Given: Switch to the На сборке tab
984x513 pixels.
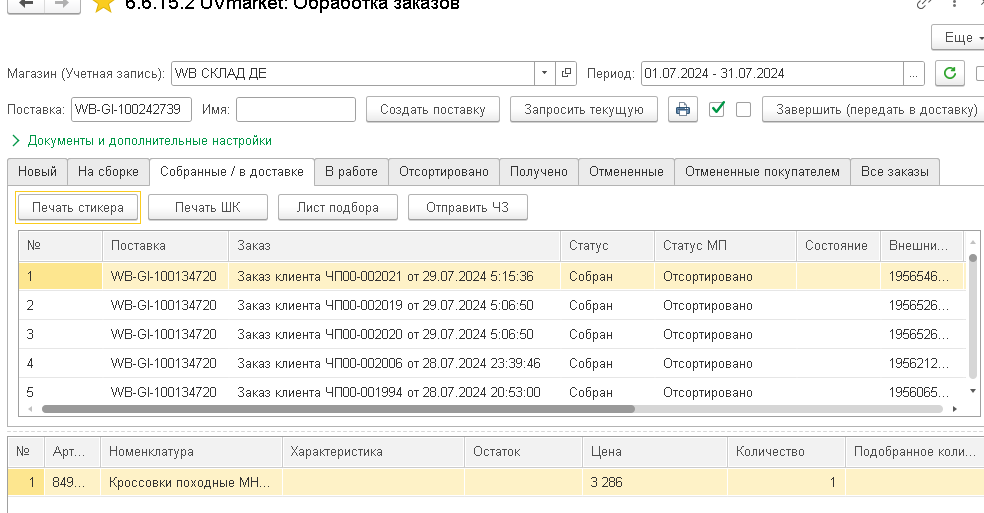Looking at the screenshot, I should (108, 171).
